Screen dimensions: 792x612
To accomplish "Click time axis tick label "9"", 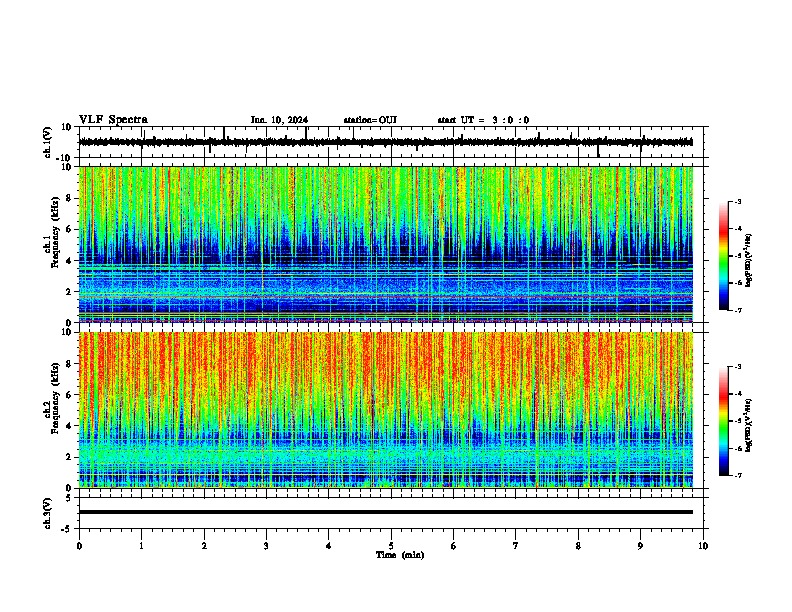I will (640, 546).
